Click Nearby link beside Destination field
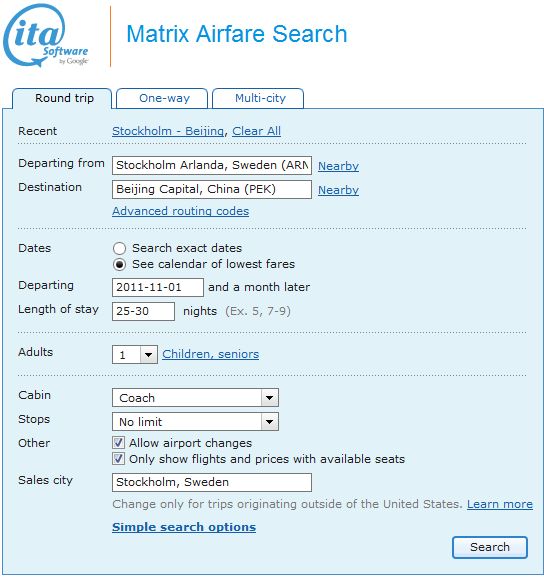Screen dimensions: 544x577 [338, 190]
